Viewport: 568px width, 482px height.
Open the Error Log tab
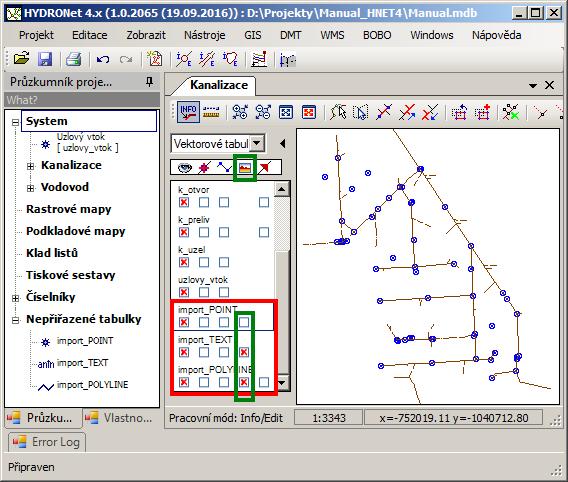click(x=47, y=442)
